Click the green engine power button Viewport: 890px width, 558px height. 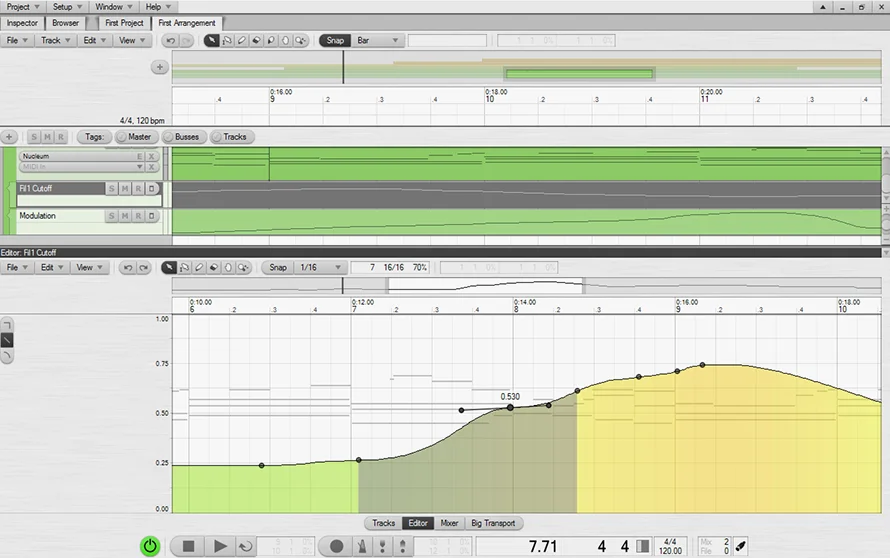coord(149,546)
